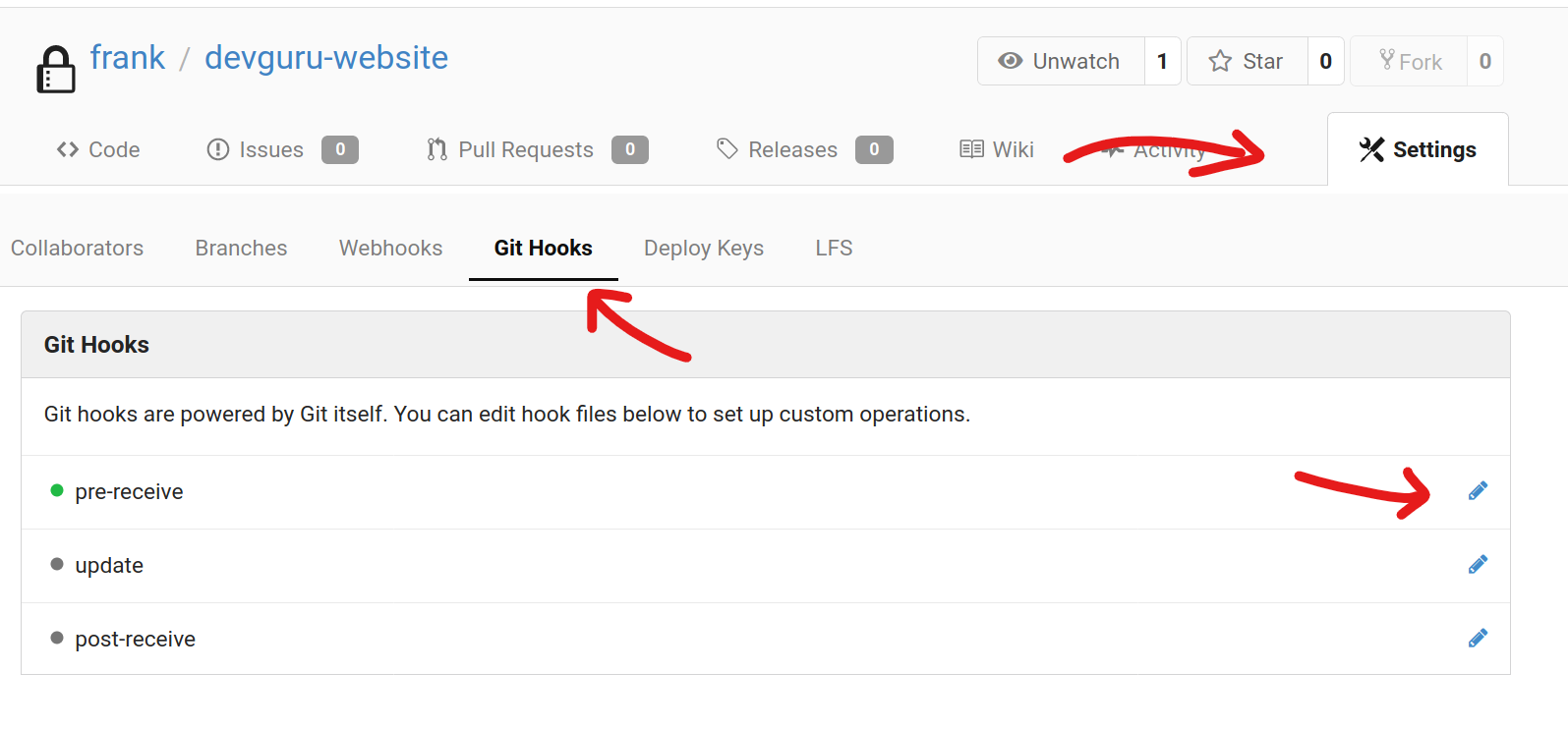Viewport: 1568px width, 729px height.
Task: Click the devguru-website repository name link
Action: point(326,58)
